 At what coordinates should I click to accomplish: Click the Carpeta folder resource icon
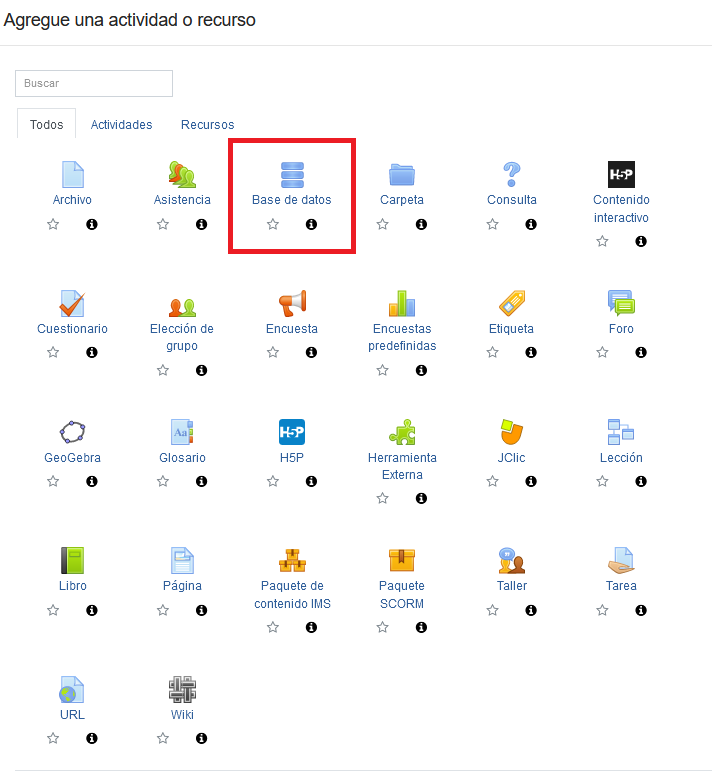pos(402,174)
